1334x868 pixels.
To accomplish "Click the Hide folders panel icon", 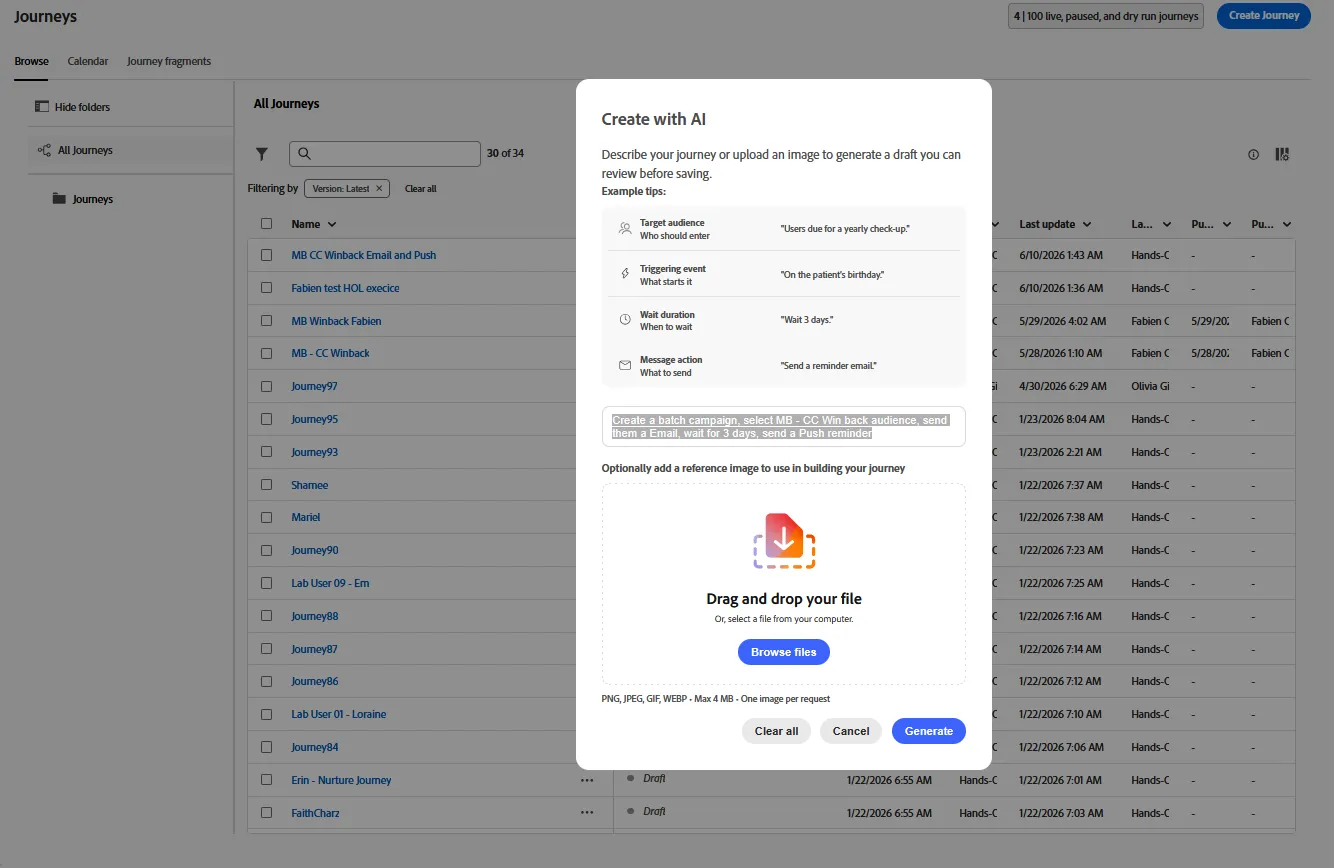I will 42,106.
